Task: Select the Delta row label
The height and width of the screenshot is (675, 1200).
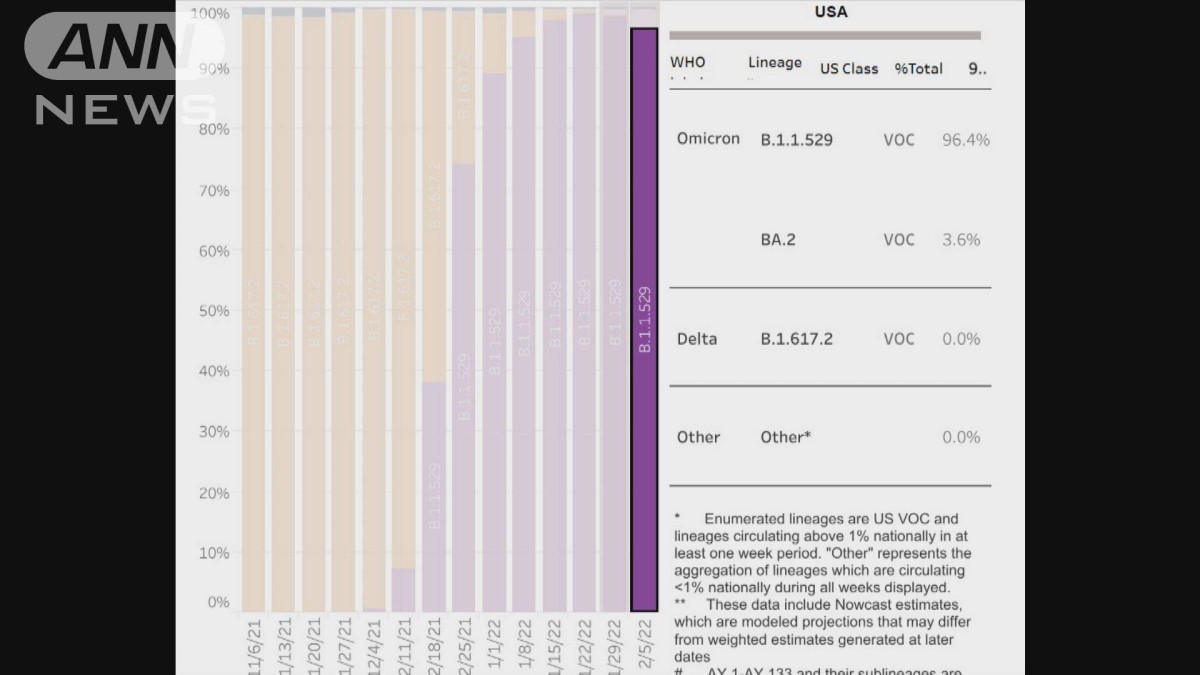Action: [x=697, y=339]
